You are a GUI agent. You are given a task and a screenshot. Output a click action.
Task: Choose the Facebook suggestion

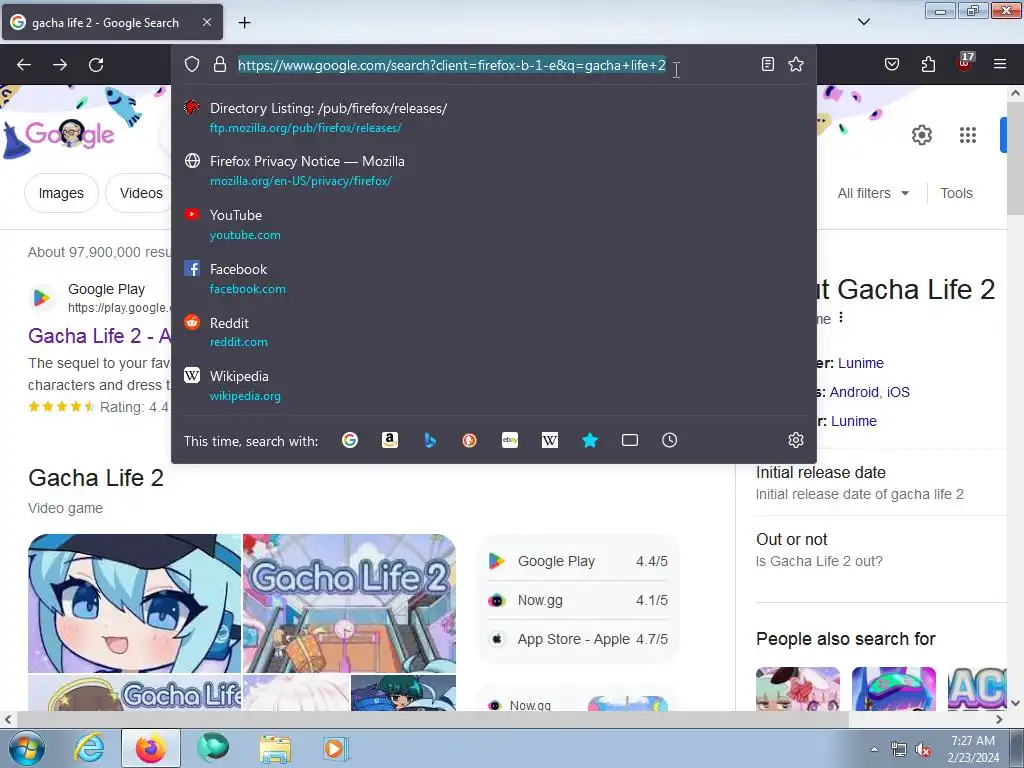pos(494,278)
